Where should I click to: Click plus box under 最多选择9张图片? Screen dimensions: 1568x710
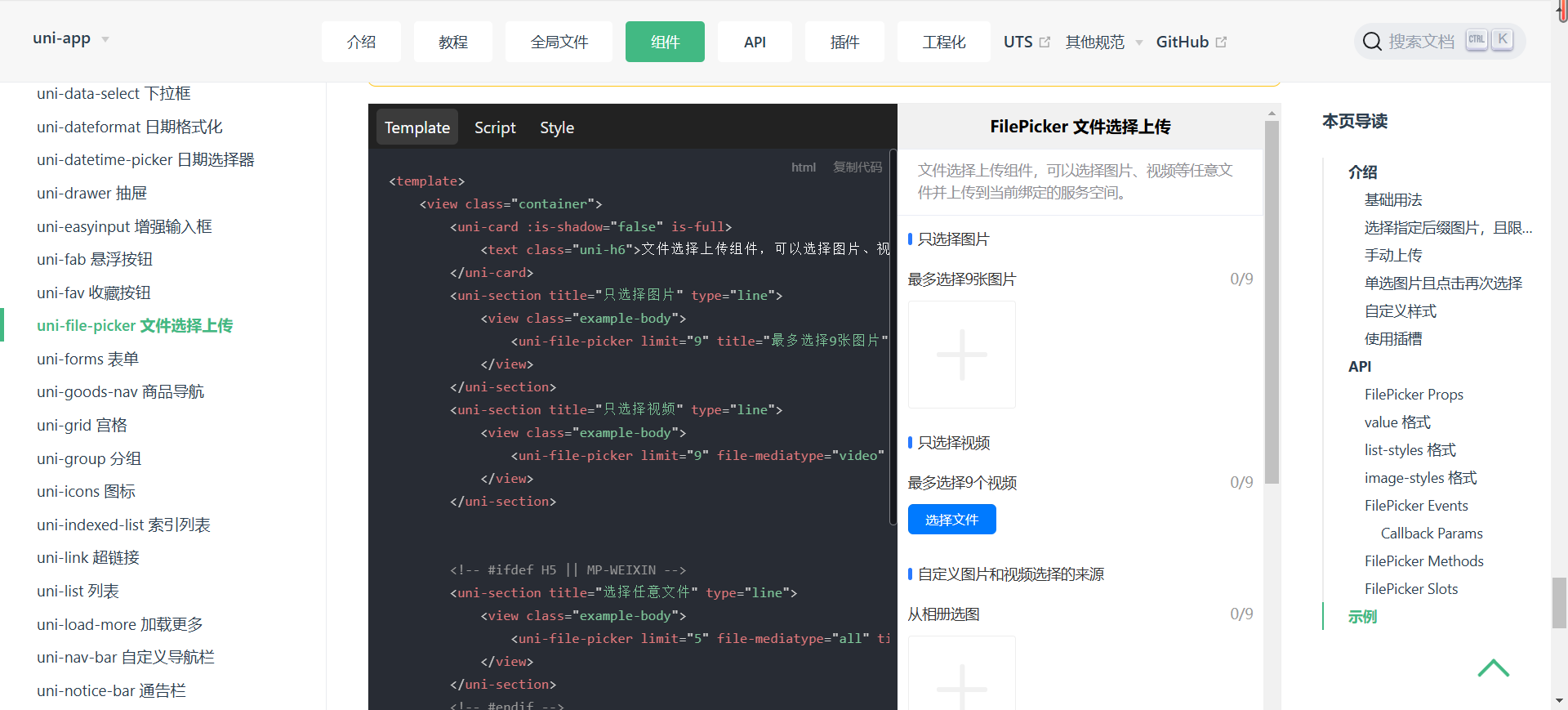point(962,355)
